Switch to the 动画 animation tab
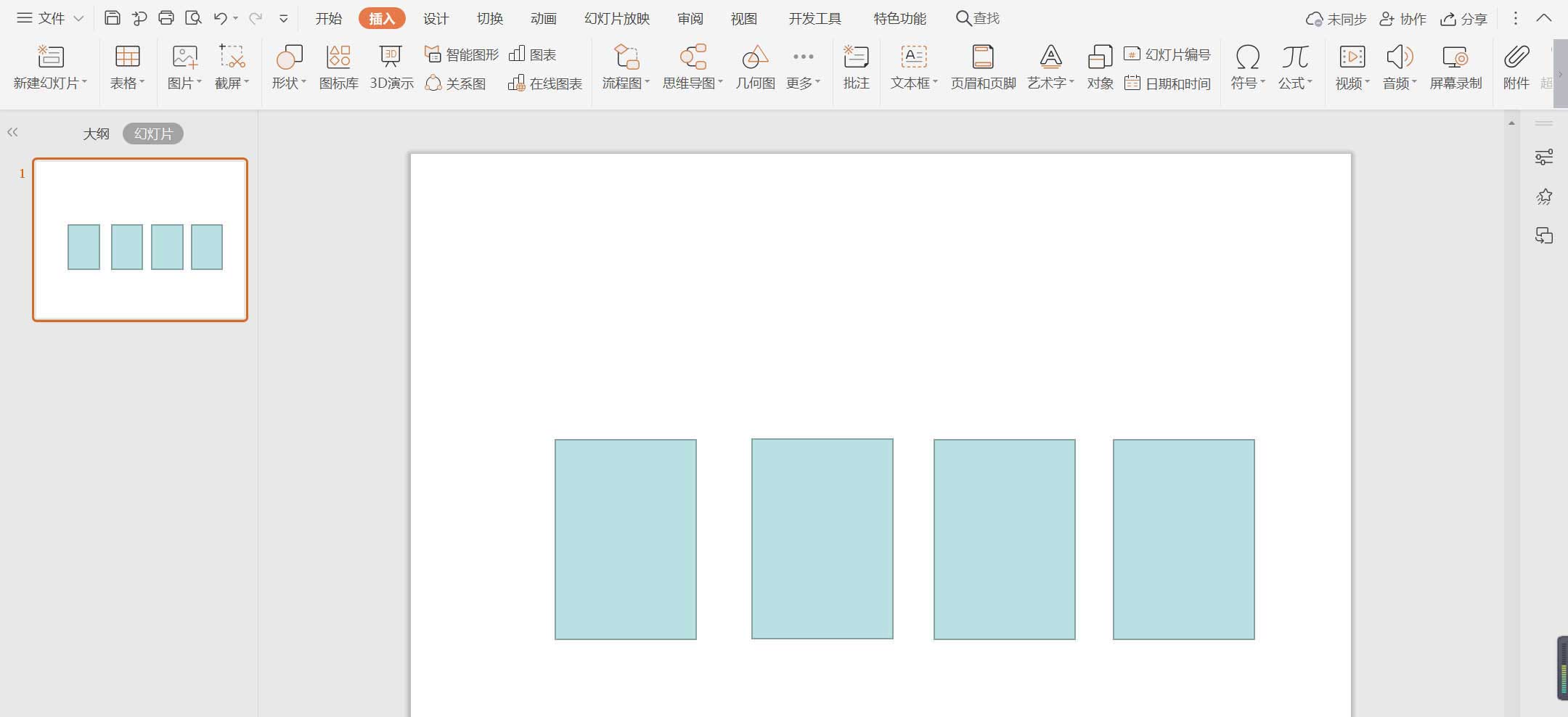Image resolution: width=1568 pixels, height=717 pixels. (x=543, y=18)
